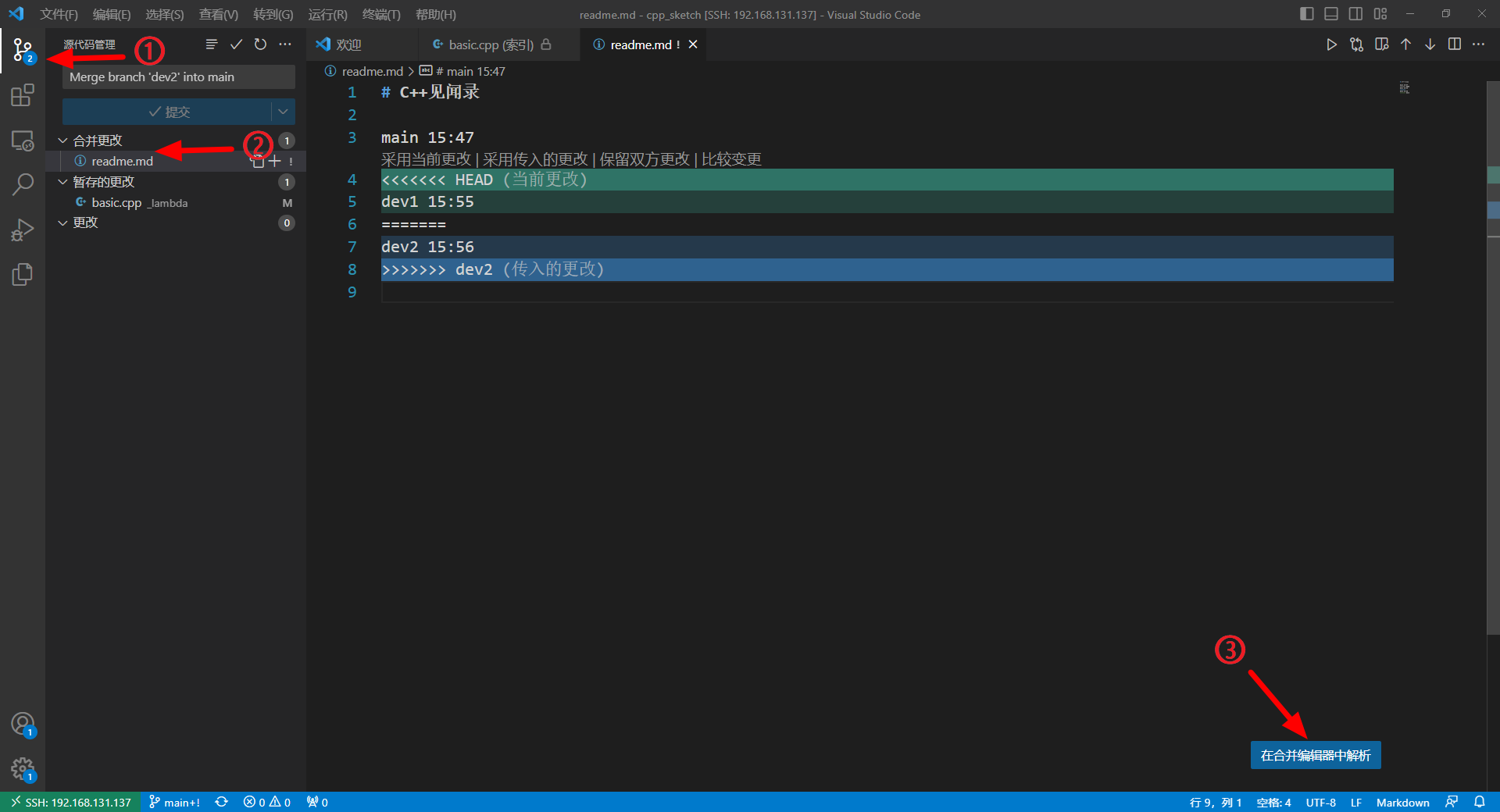Stage readme.md with the plus icon

pos(274,161)
